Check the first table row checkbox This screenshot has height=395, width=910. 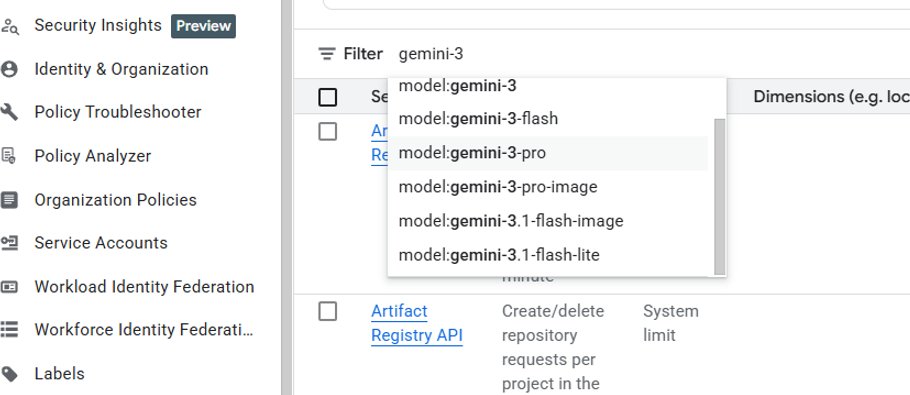point(328,132)
